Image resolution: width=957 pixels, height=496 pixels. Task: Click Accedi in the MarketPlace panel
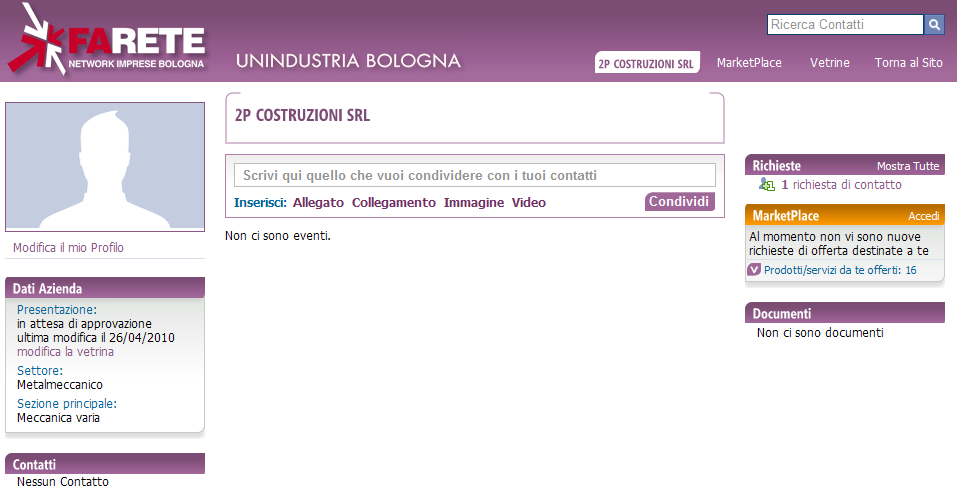(923, 216)
